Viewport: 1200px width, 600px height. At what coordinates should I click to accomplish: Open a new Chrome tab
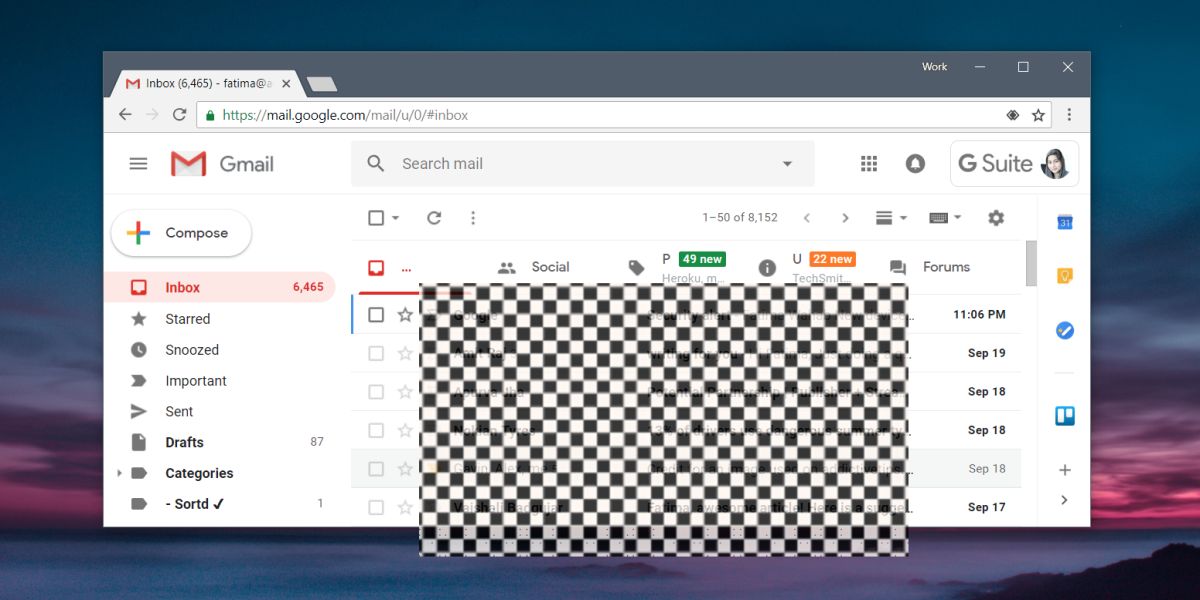321,84
